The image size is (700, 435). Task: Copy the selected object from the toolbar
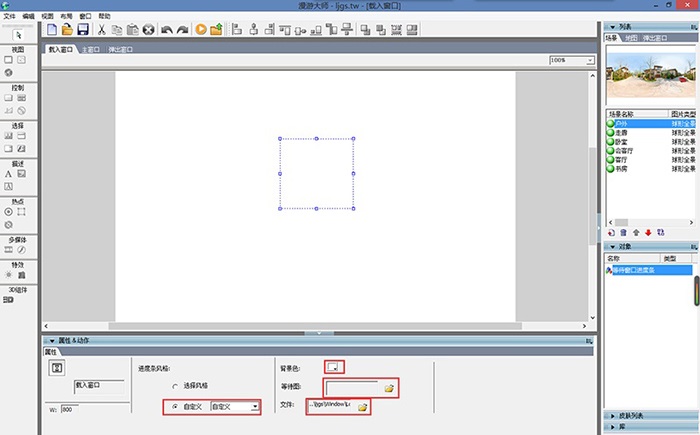click(117, 30)
